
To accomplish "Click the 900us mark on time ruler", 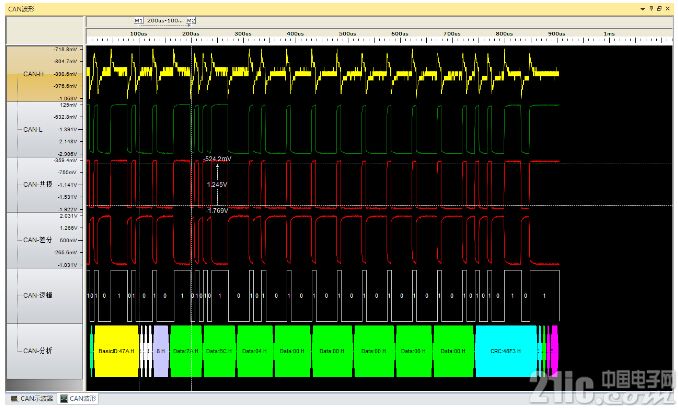I will [x=556, y=34].
